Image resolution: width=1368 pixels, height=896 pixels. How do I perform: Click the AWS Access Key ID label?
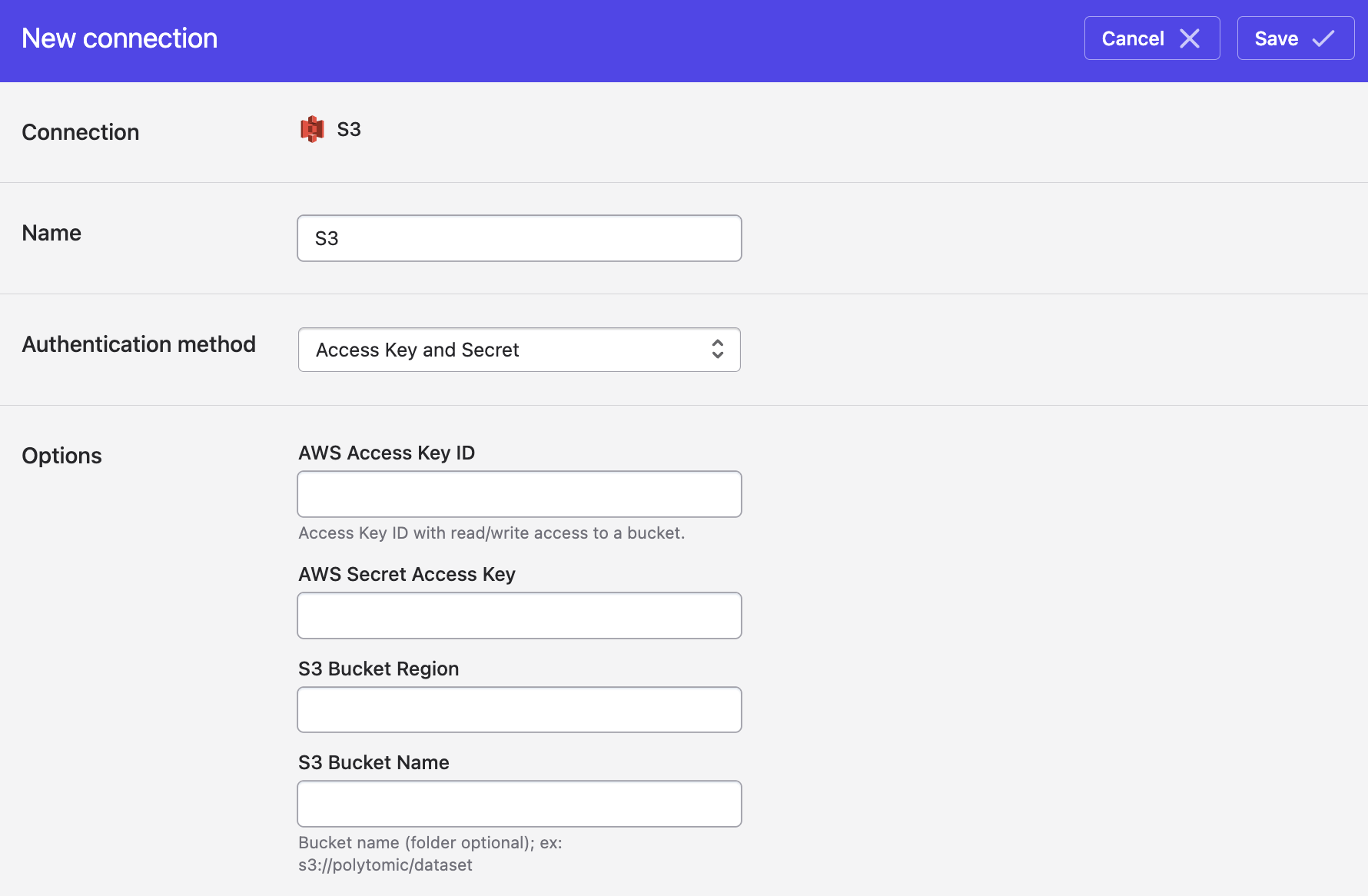(x=387, y=453)
